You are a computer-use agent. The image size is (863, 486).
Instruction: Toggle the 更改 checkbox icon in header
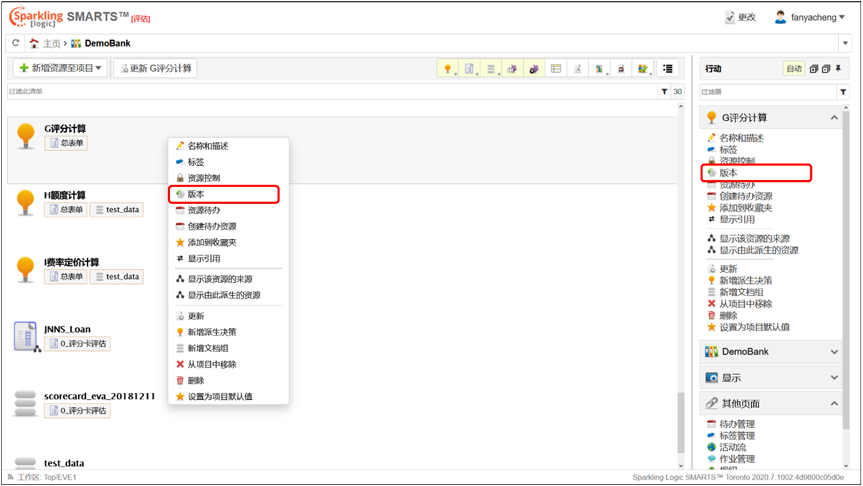[x=730, y=17]
